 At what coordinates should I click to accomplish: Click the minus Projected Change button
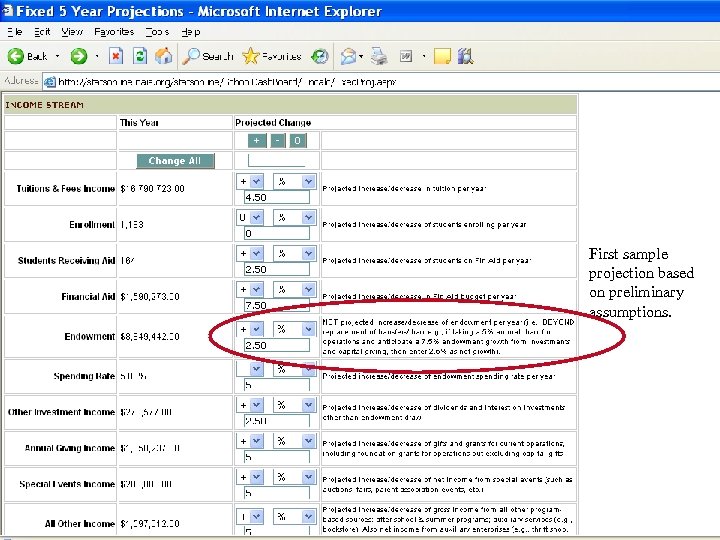(277, 141)
